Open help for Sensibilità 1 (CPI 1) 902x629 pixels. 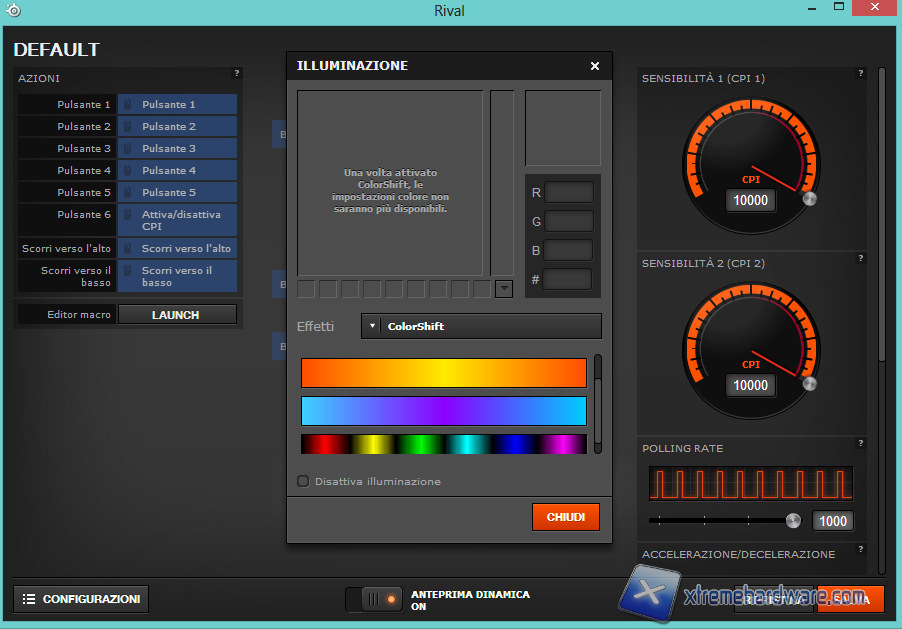pyautogui.click(x=860, y=73)
